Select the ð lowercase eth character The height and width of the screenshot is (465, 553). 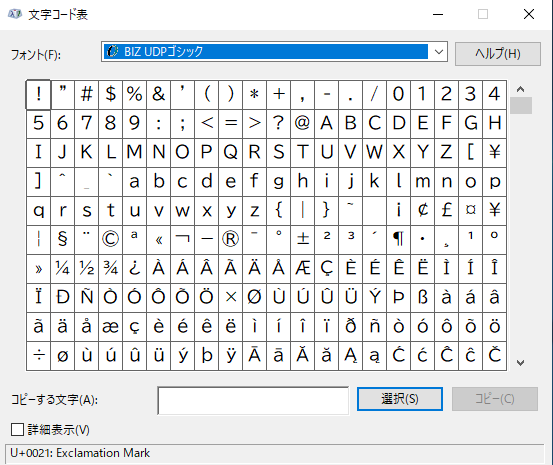point(351,326)
